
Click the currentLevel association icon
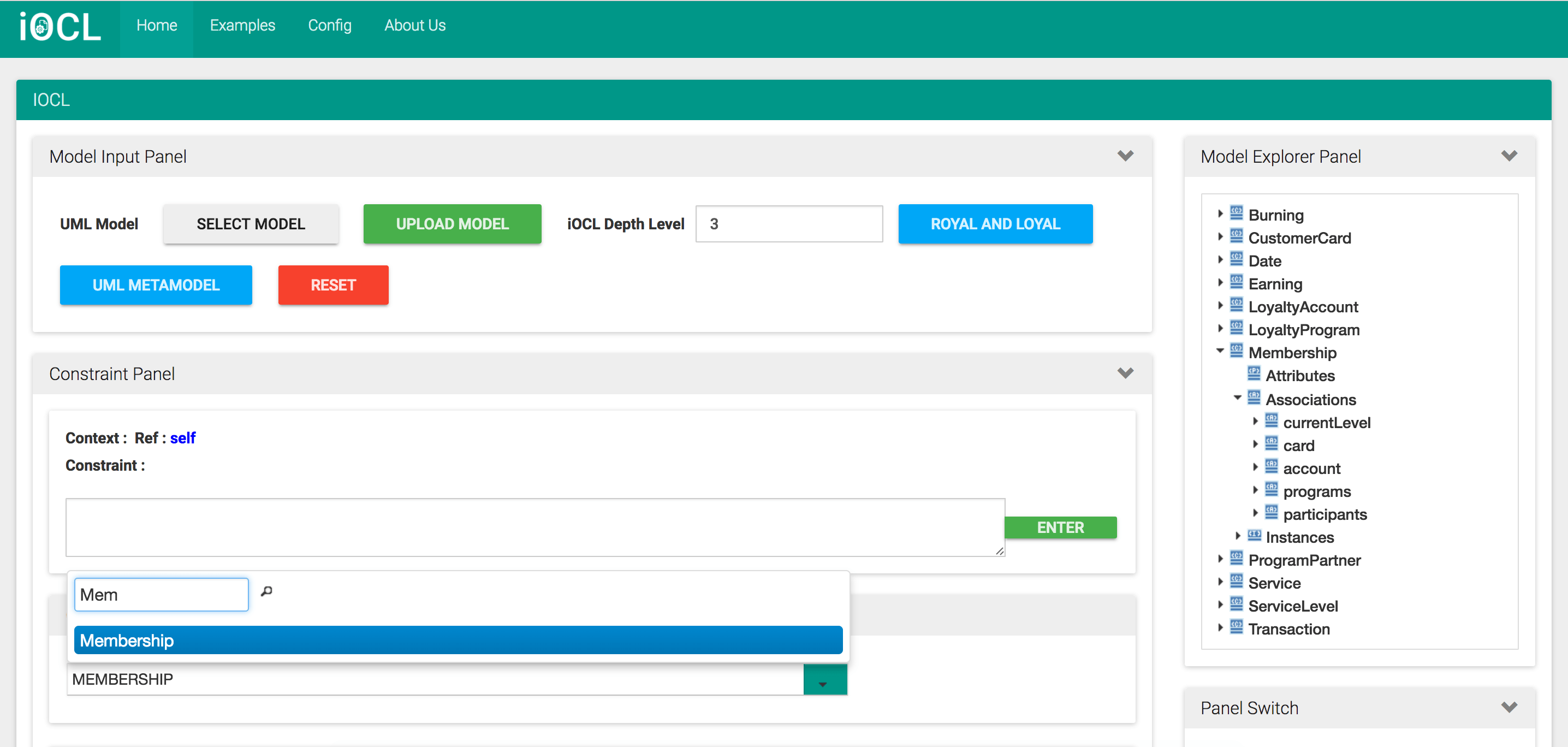click(1271, 420)
